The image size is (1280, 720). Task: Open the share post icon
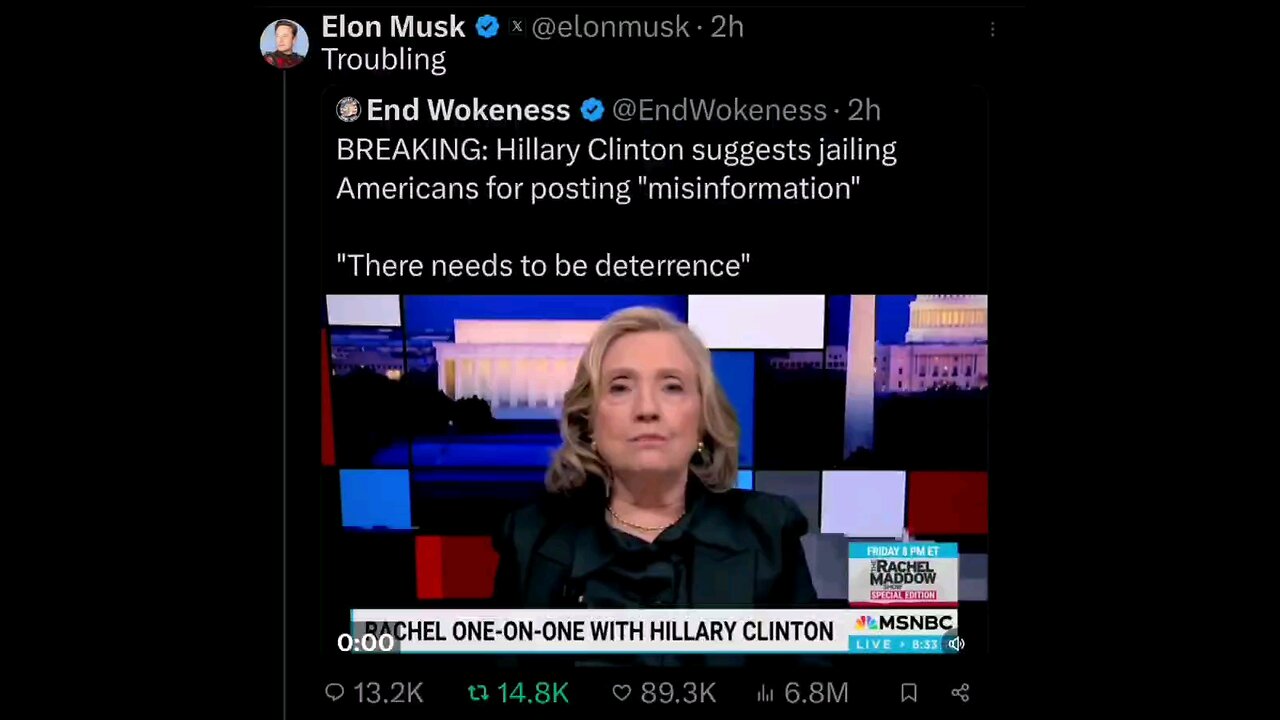click(x=960, y=692)
